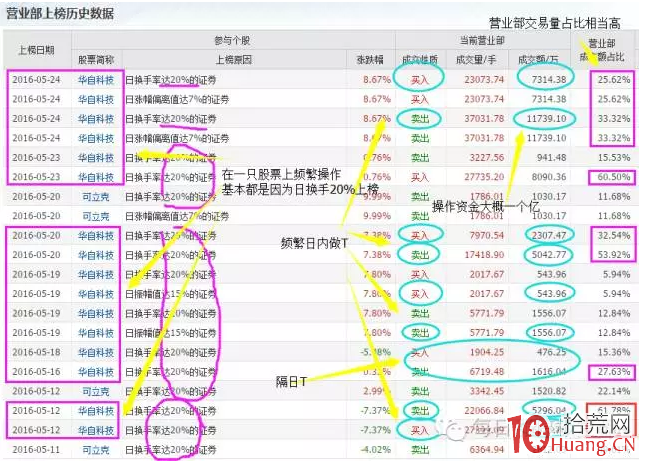Open 华自科技 link in the 60.50% row
This screenshot has height=464, width=649.
96,177
